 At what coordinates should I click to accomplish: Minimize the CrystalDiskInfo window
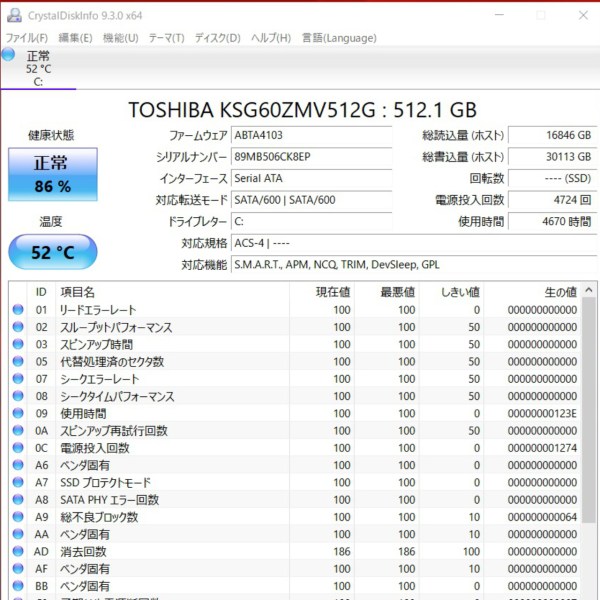click(499, 15)
